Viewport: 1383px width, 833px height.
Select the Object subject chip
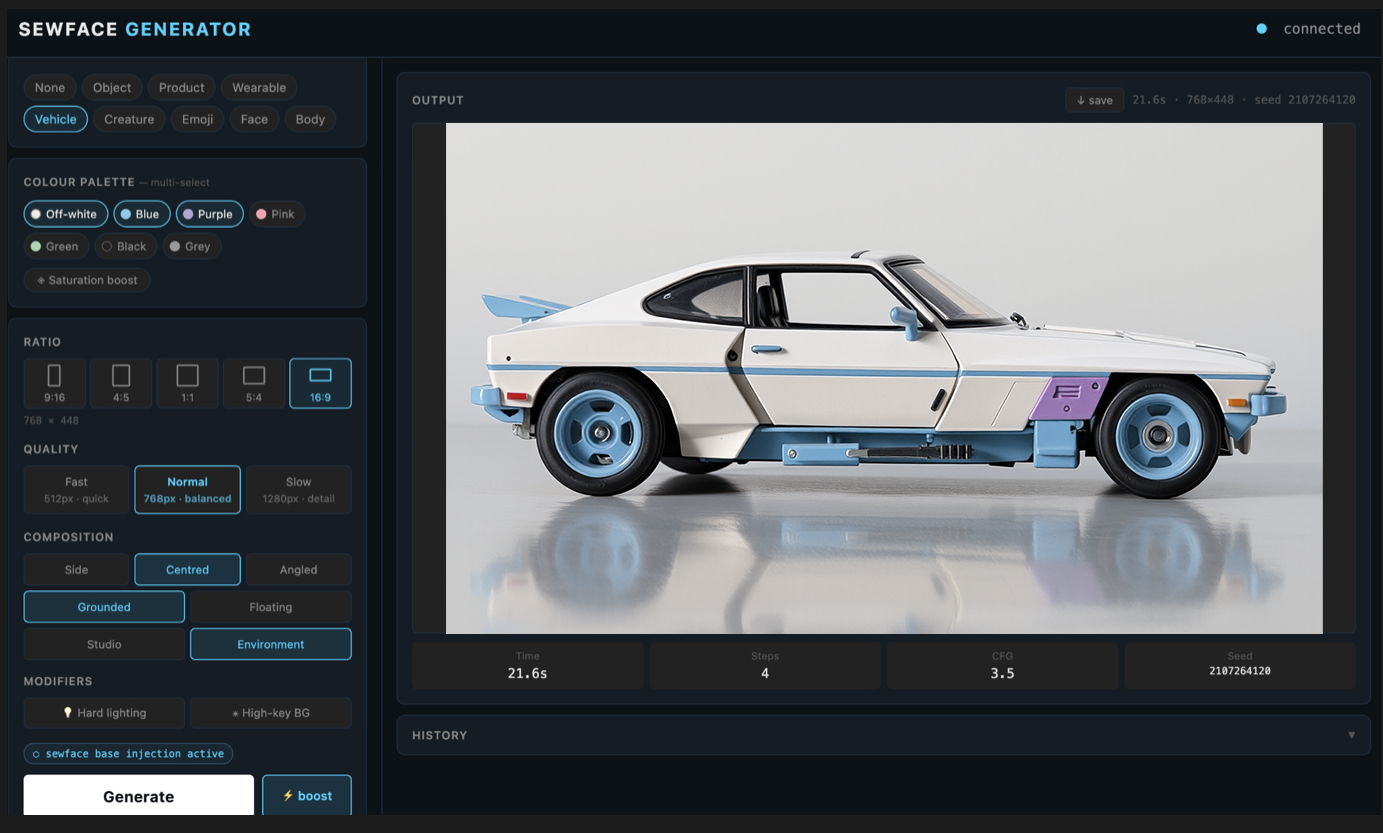112,88
